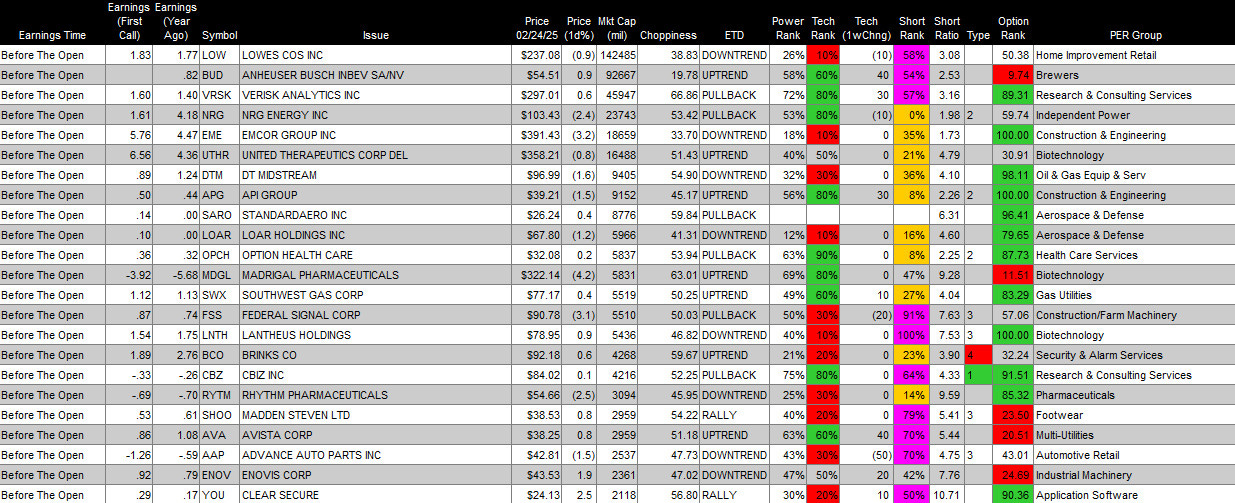Select the 66.86 choppiness value for VRSK
This screenshot has height=503, width=1235.
[x=669, y=95]
